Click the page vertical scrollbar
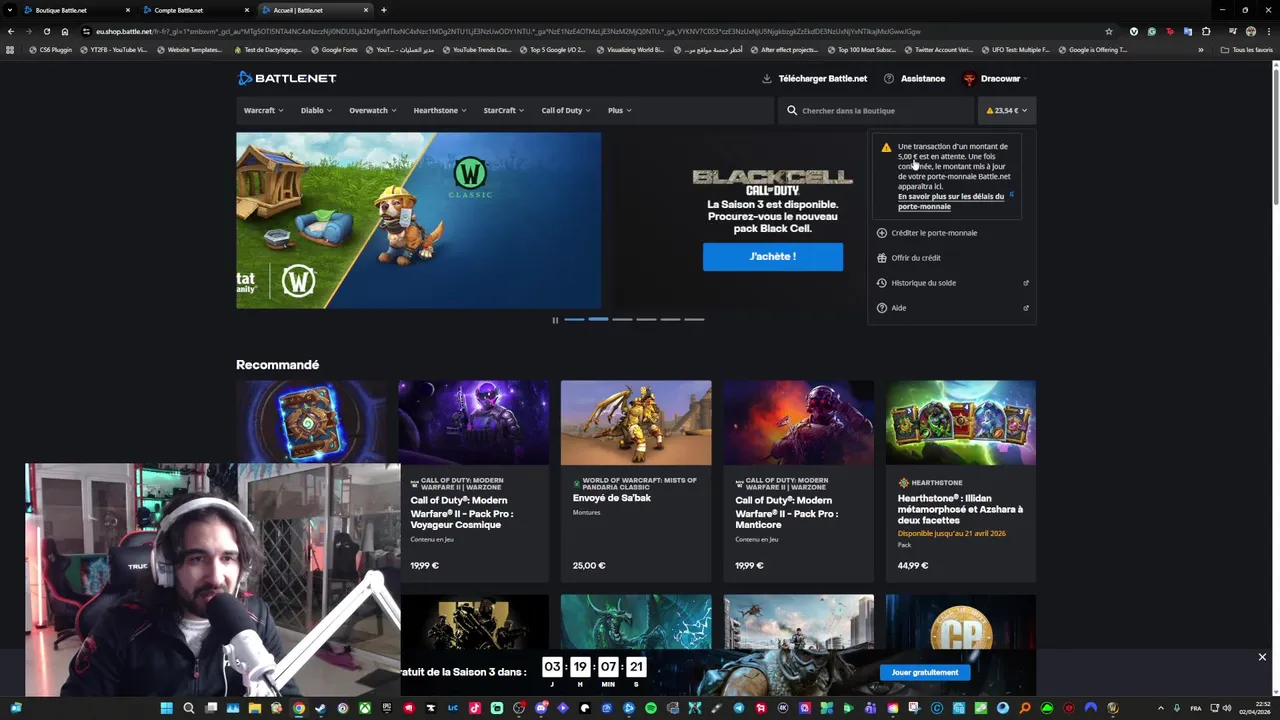The height and width of the screenshot is (720, 1280). coord(1275,135)
